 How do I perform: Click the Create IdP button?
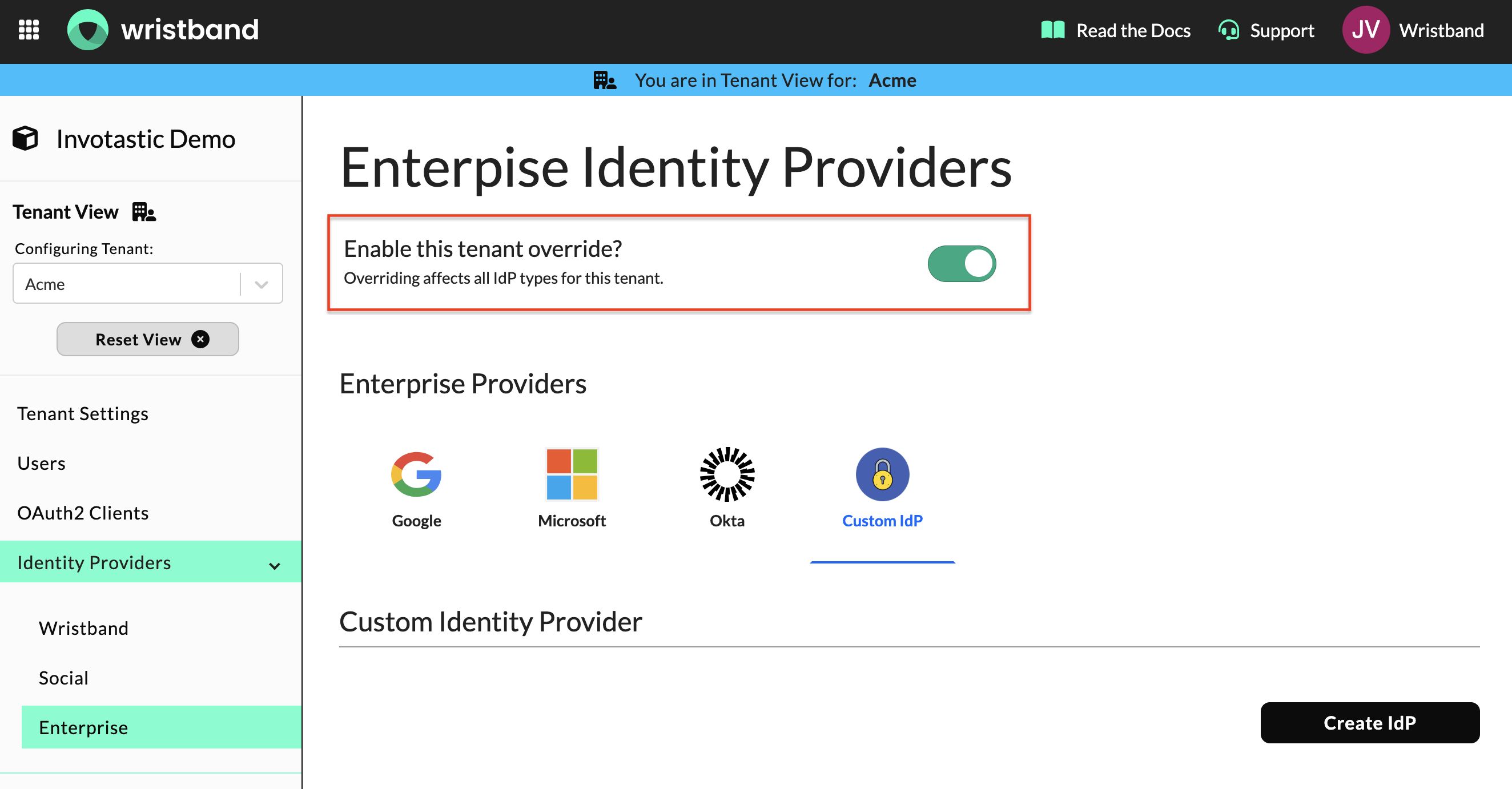(x=1369, y=722)
